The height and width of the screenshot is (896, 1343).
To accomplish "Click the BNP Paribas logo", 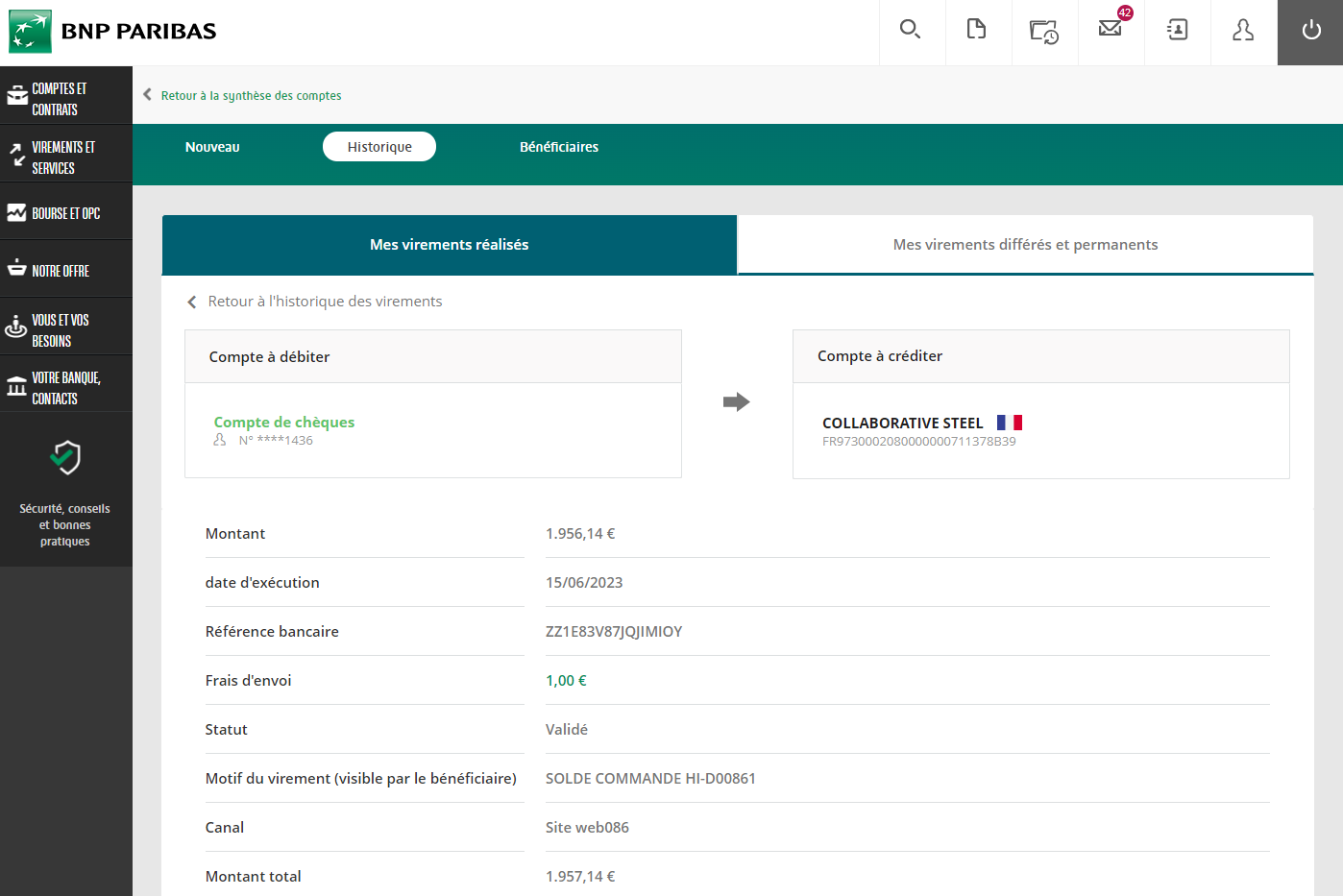I will (x=112, y=32).
